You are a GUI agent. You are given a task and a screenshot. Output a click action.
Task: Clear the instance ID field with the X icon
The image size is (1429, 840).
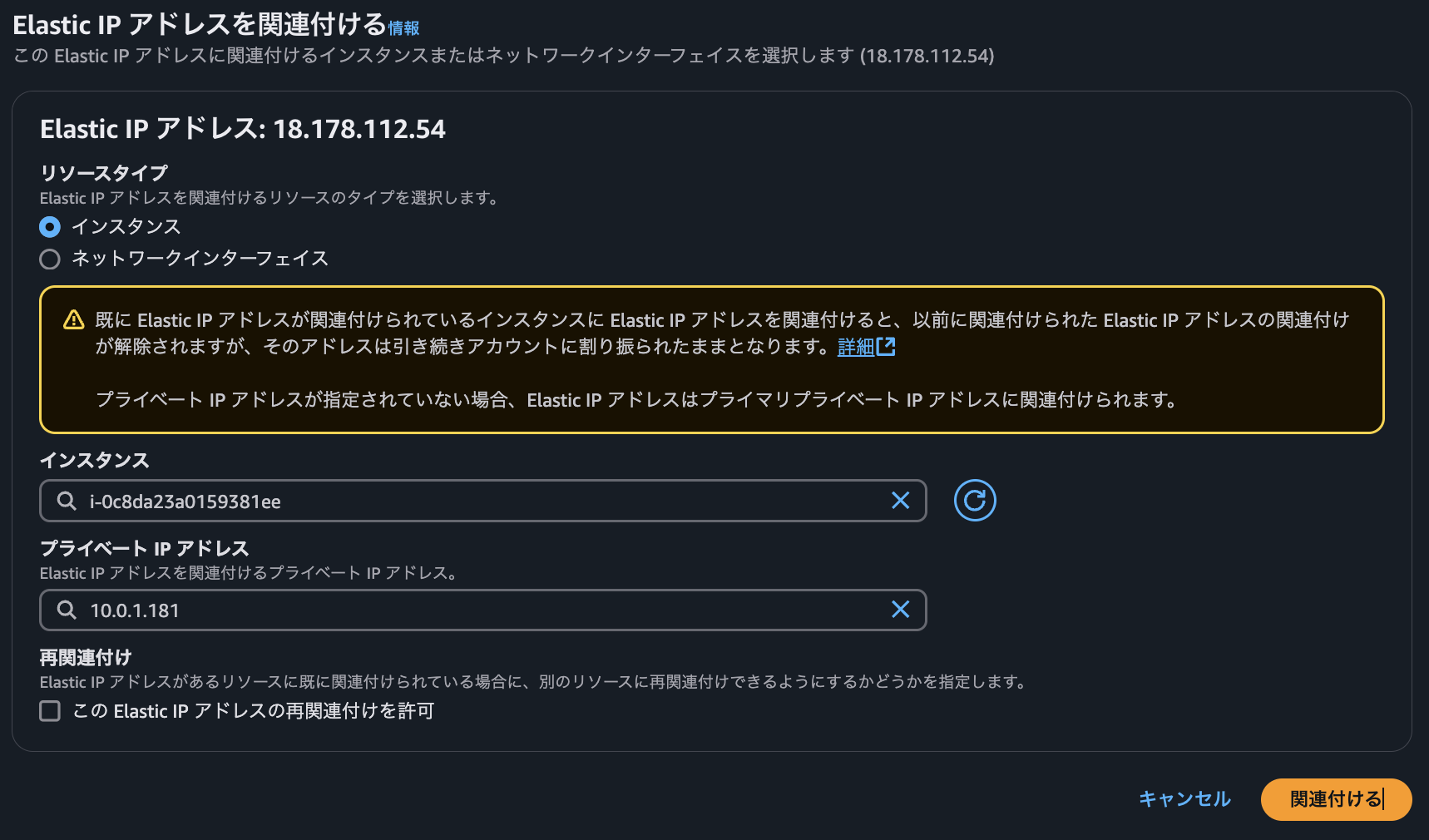tap(901, 501)
